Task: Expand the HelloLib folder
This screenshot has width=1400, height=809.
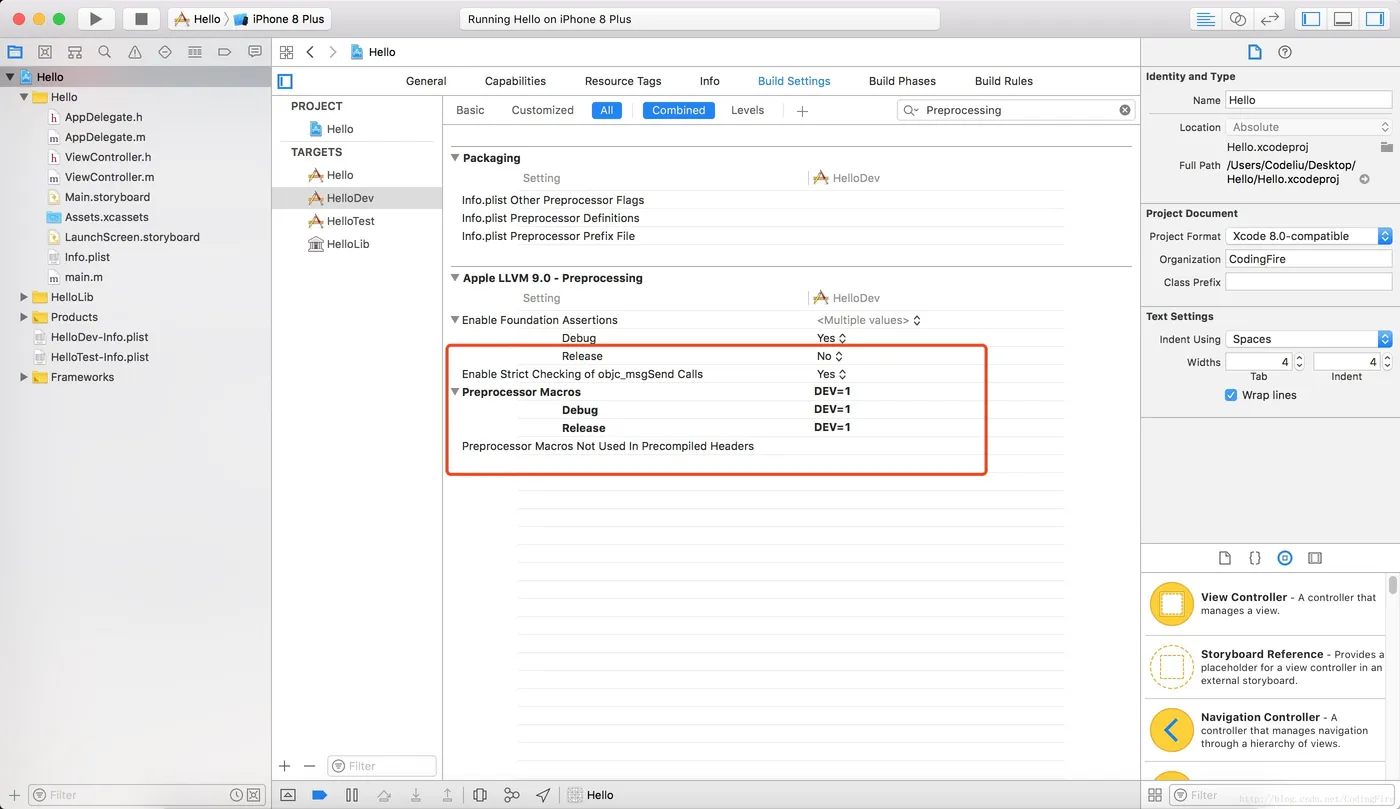Action: coord(24,297)
